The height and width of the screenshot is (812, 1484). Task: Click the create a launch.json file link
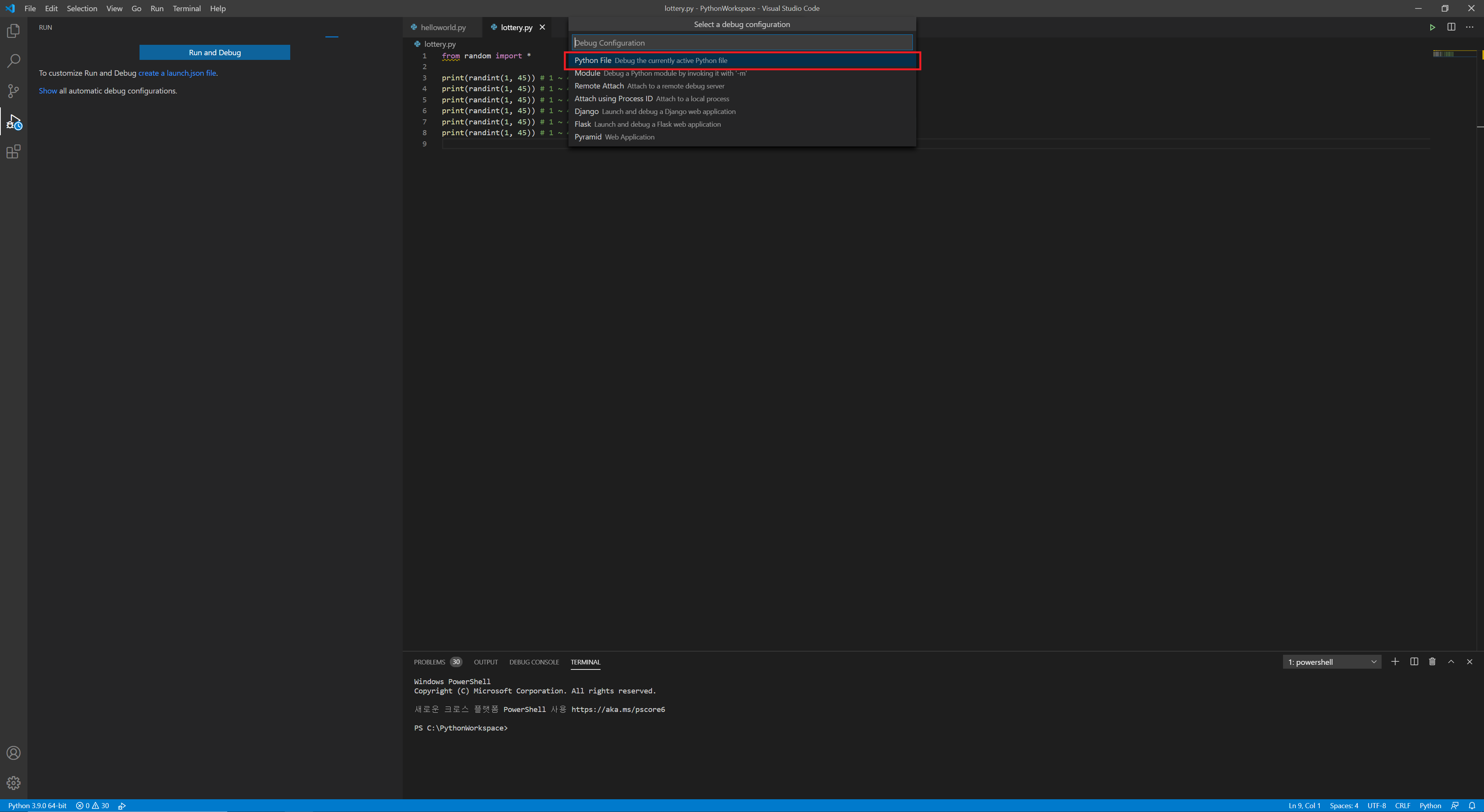click(177, 73)
